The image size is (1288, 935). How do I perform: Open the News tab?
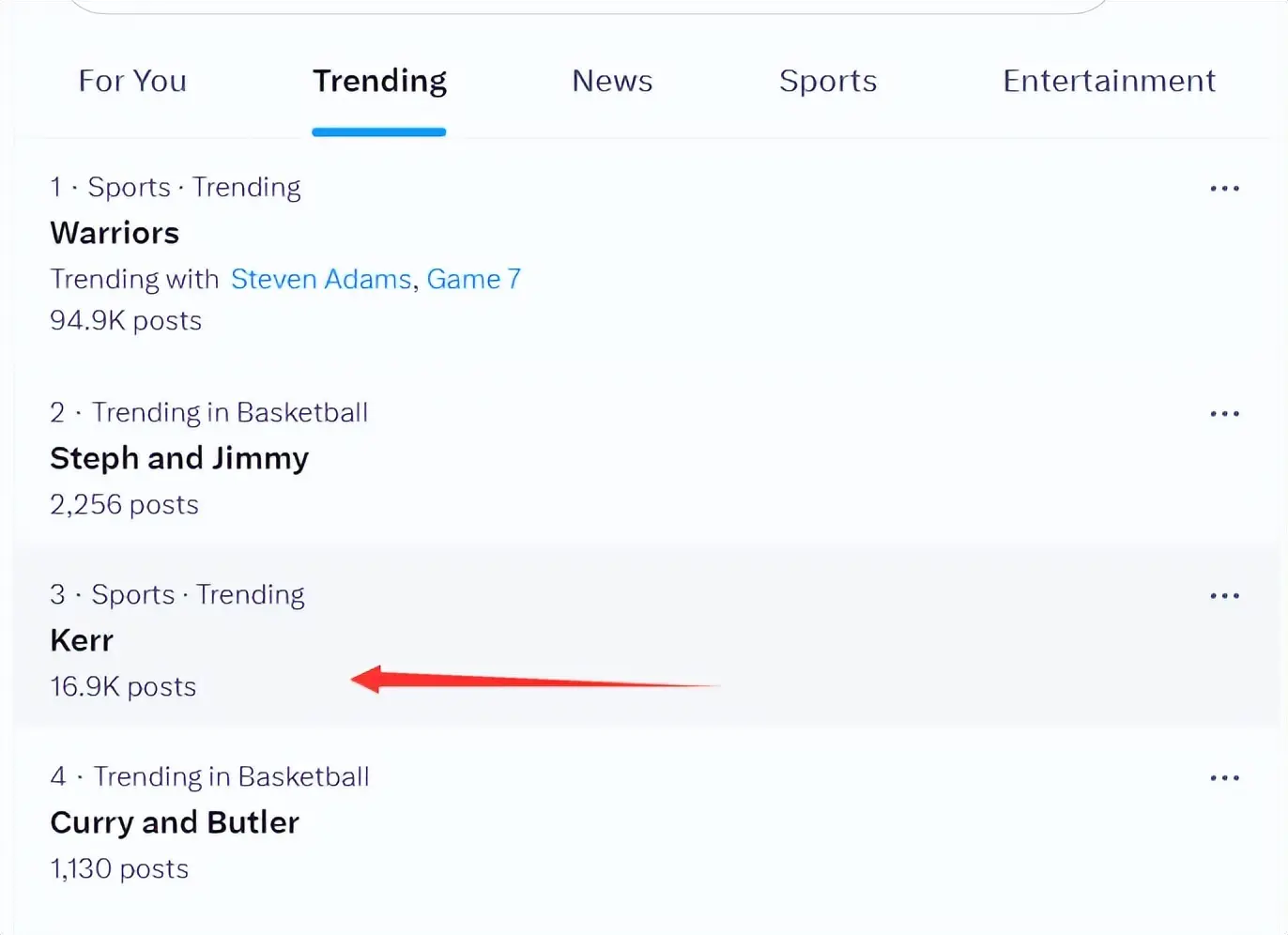click(x=612, y=81)
